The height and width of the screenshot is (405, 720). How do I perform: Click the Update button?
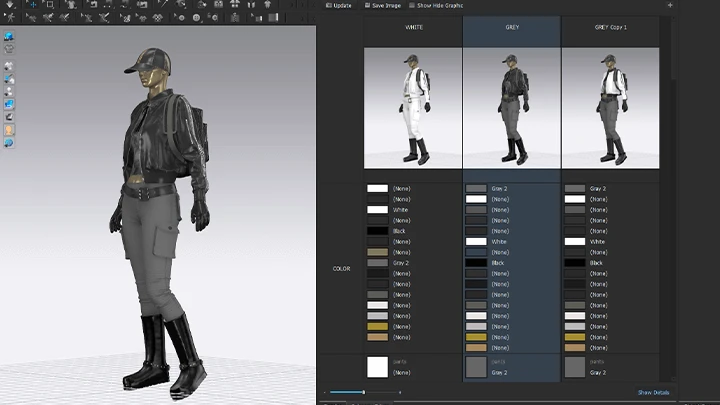[x=338, y=6]
